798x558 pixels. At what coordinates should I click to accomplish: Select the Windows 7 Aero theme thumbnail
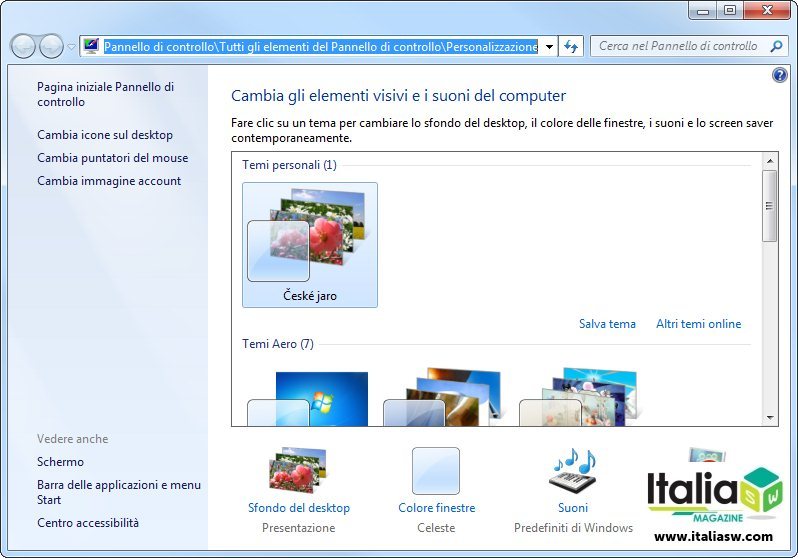coord(308,399)
